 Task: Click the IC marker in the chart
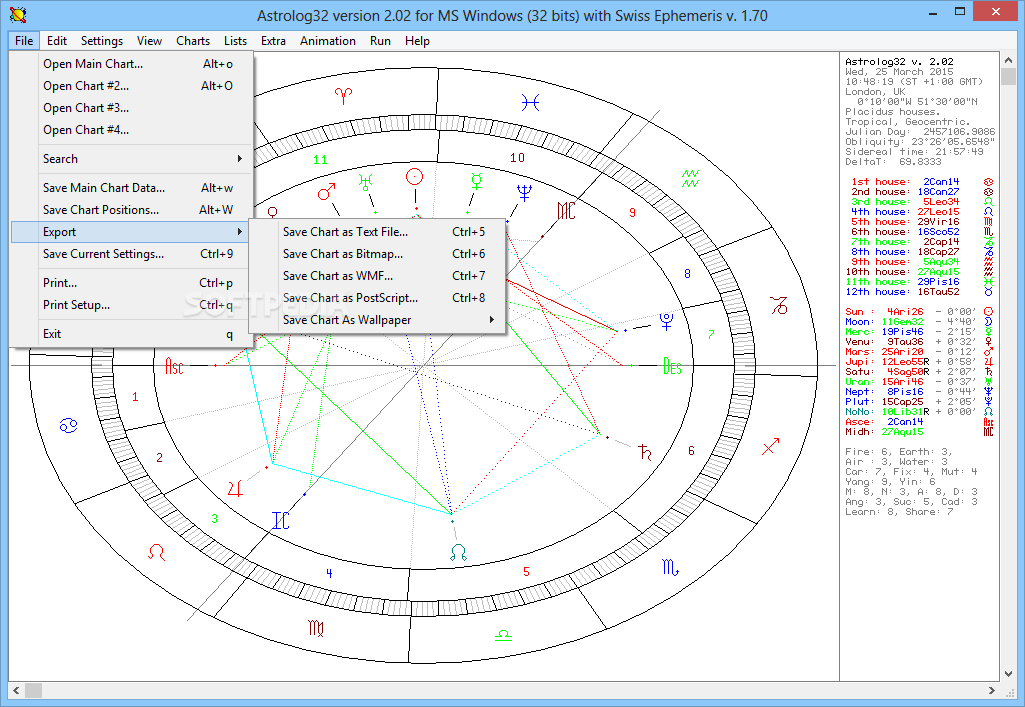(280, 521)
